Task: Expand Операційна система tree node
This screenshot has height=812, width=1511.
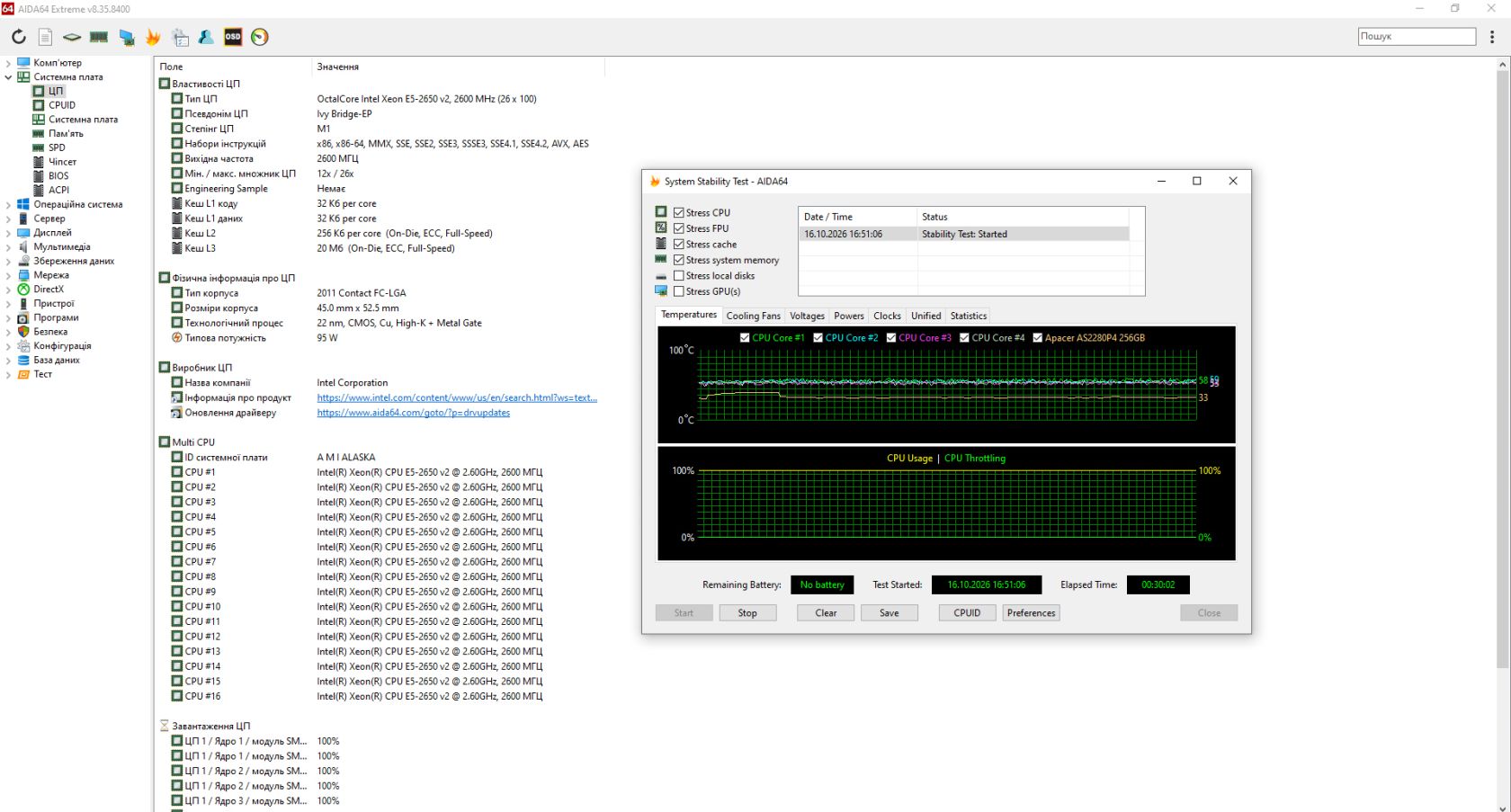Action: (8, 204)
